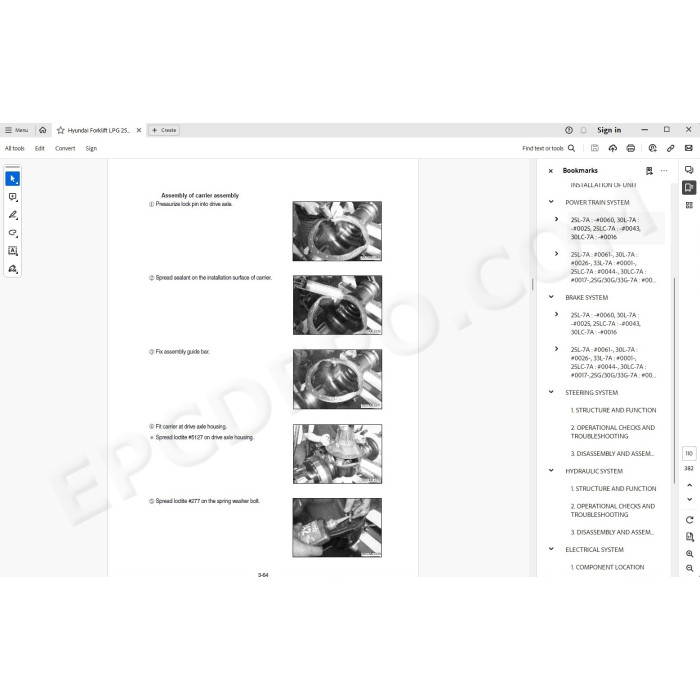Open STEERING SYSTEM bookmark text
The image size is (700, 700).
point(592,393)
